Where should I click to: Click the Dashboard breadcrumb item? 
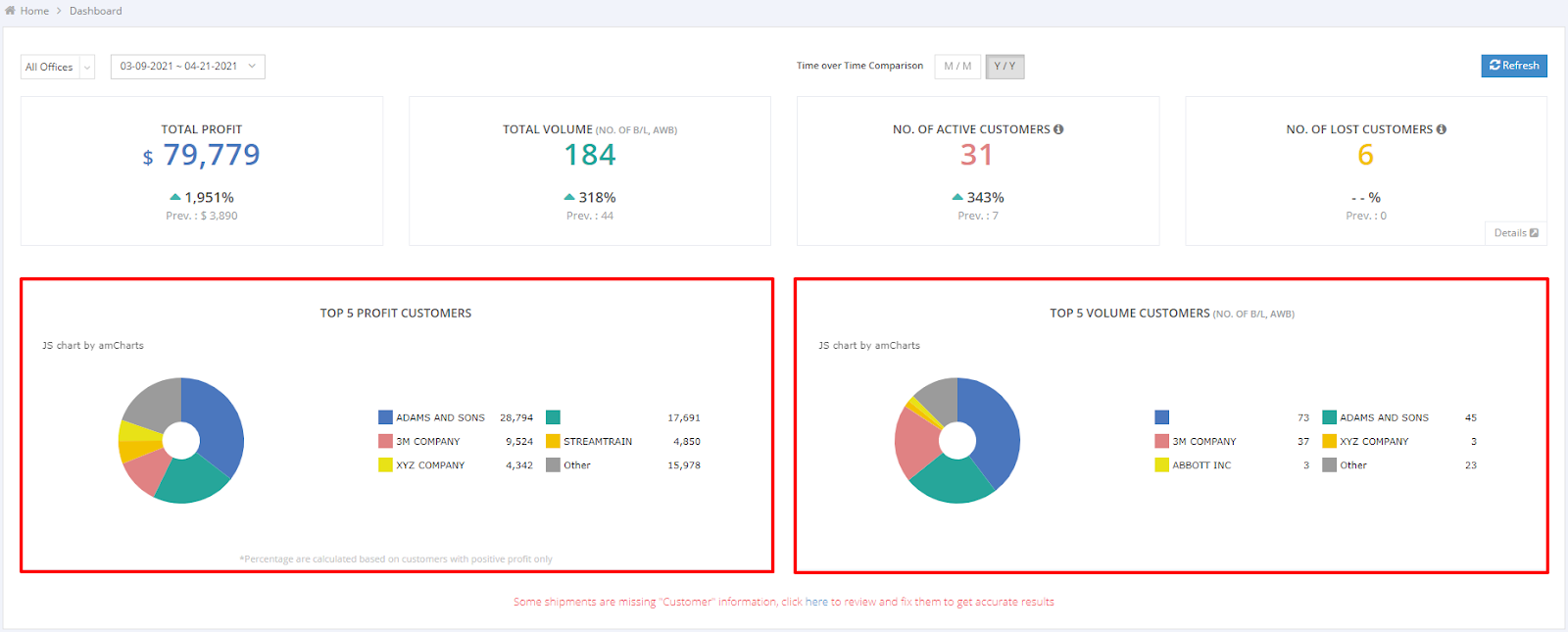click(x=95, y=11)
